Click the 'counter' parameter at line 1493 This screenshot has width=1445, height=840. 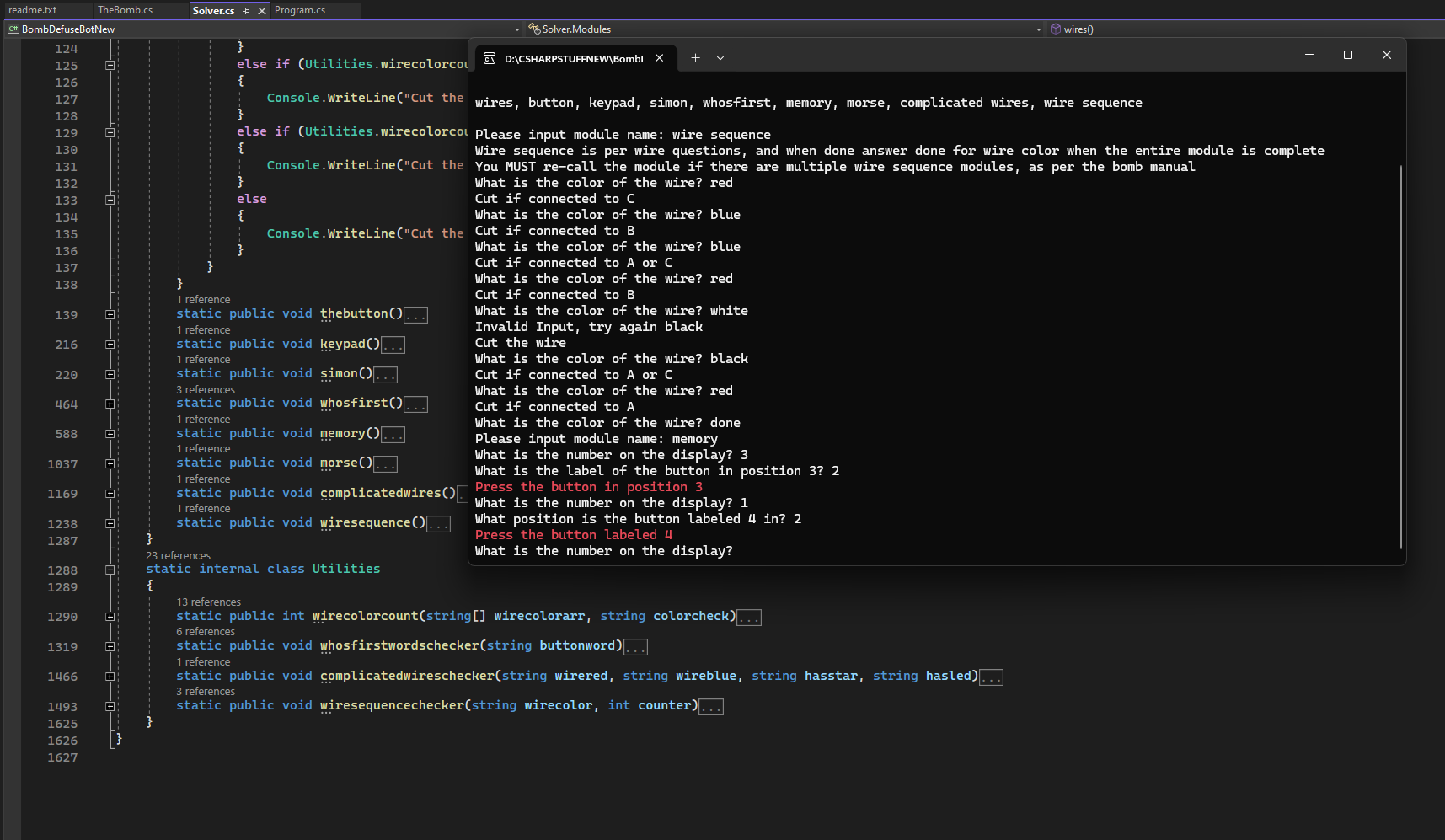click(665, 705)
